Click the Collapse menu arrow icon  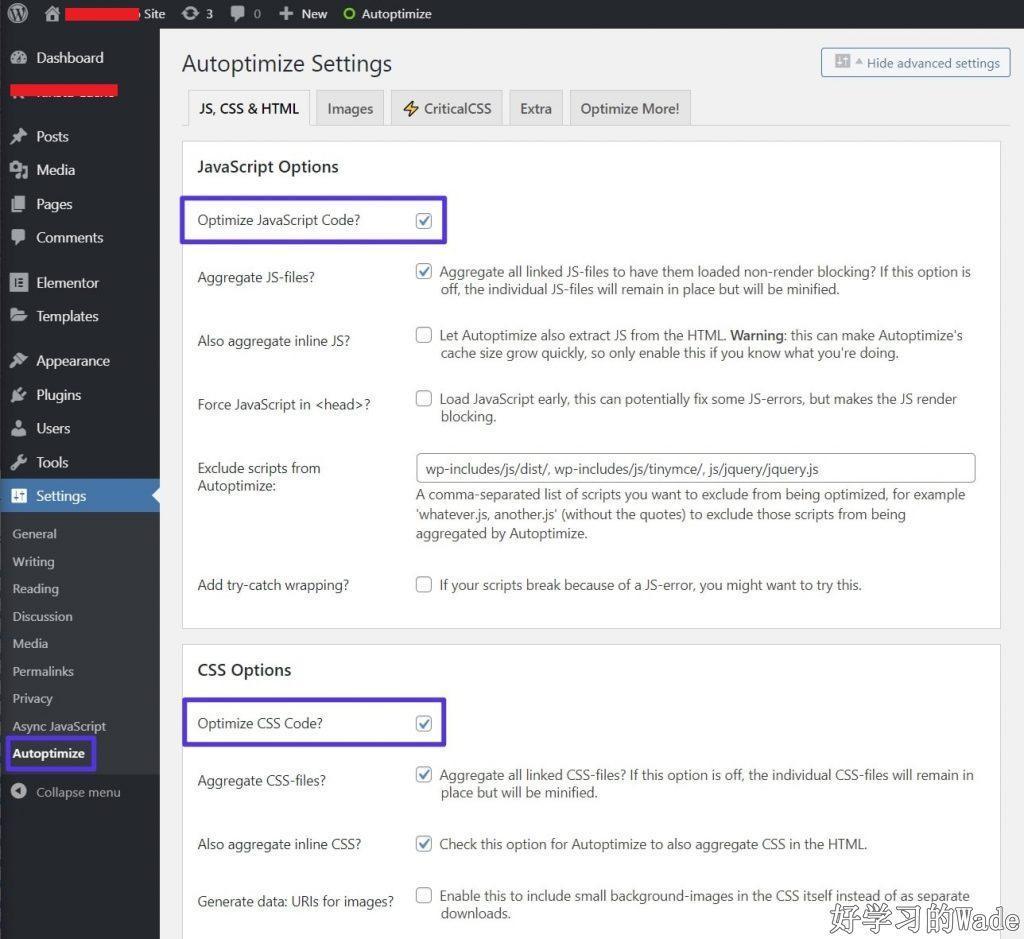19,791
